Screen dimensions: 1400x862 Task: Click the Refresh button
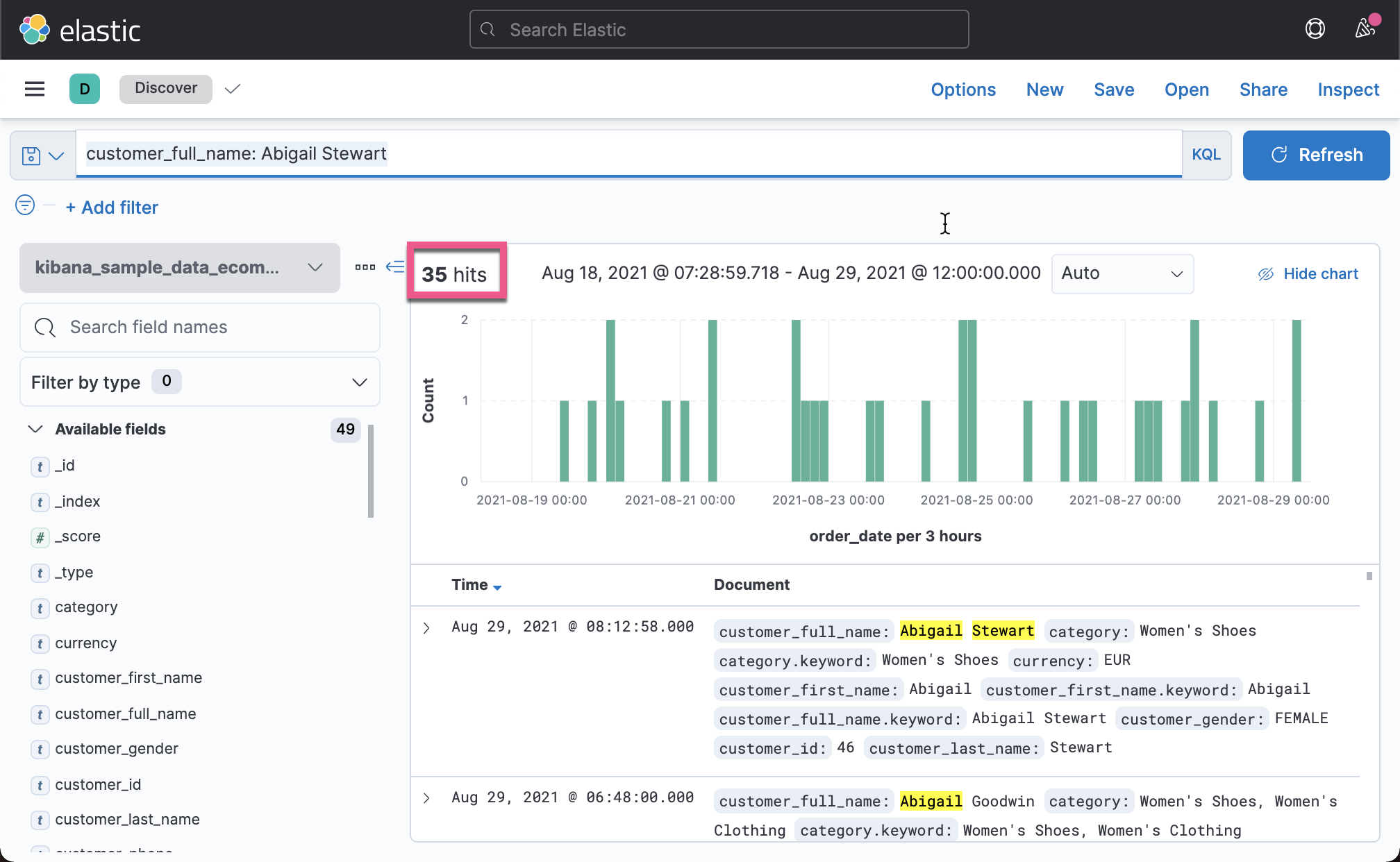[1316, 155]
